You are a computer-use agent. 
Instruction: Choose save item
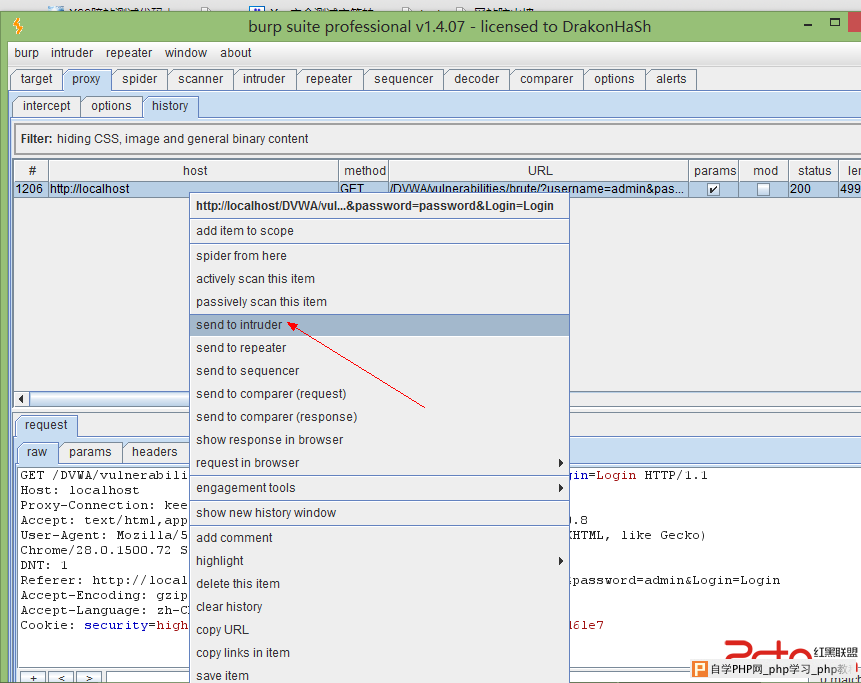pos(379,675)
